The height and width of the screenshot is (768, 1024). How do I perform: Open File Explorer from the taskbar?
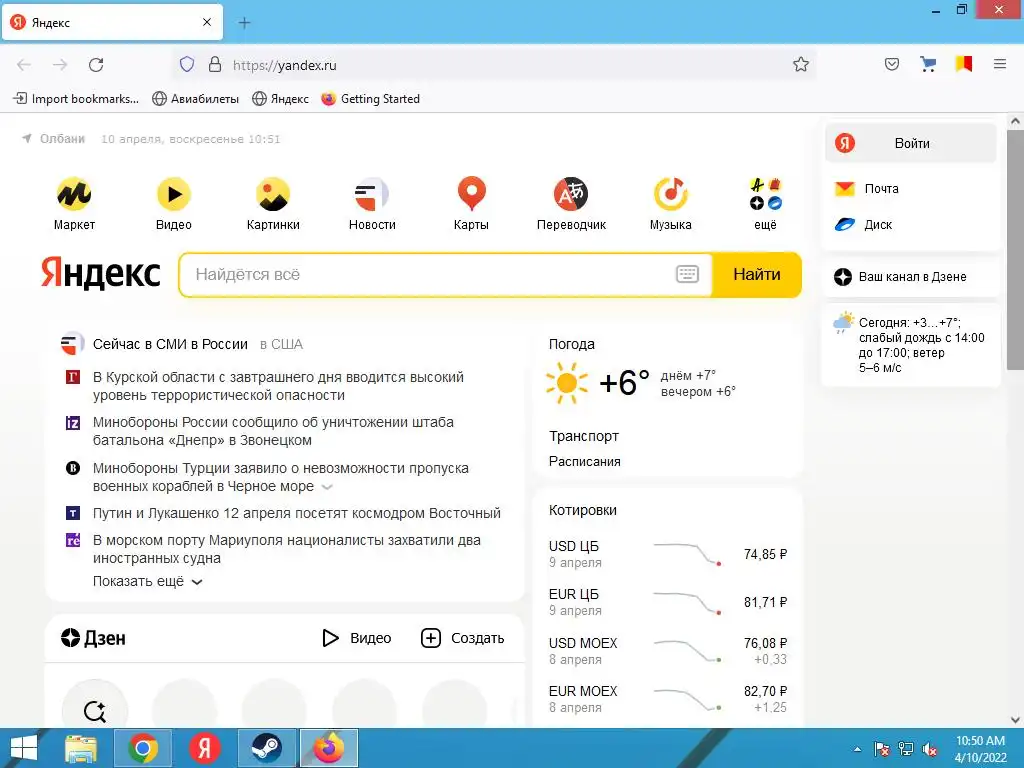[81, 748]
